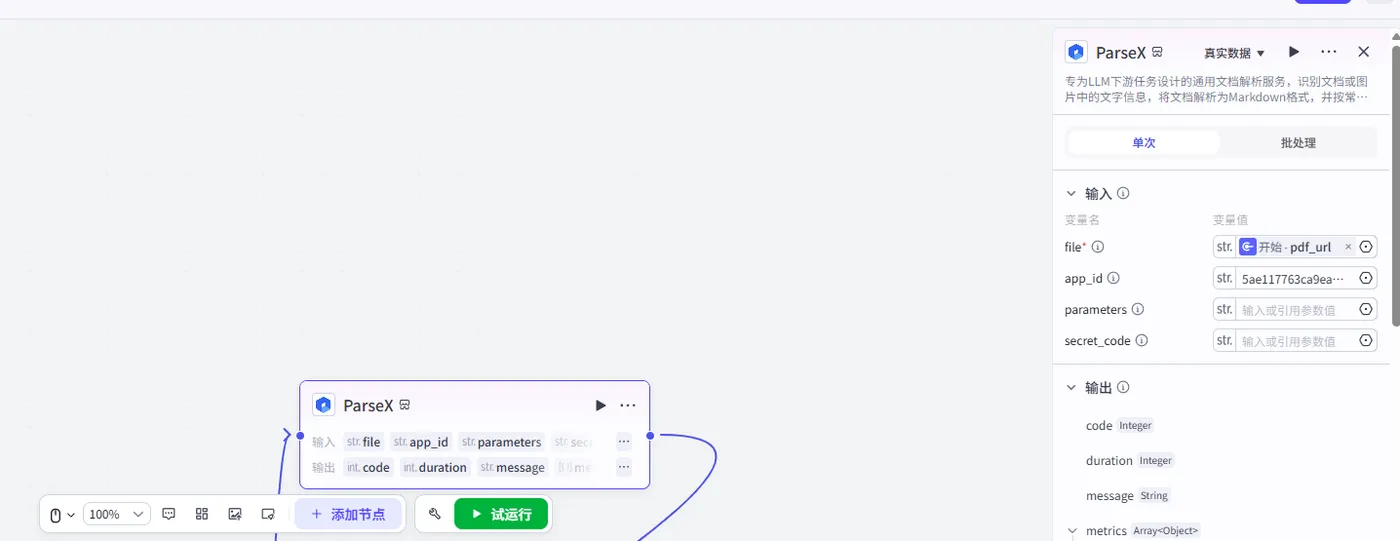1400x541 pixels.
Task: Open the 真实数据 data mode dropdown
Action: point(1235,53)
